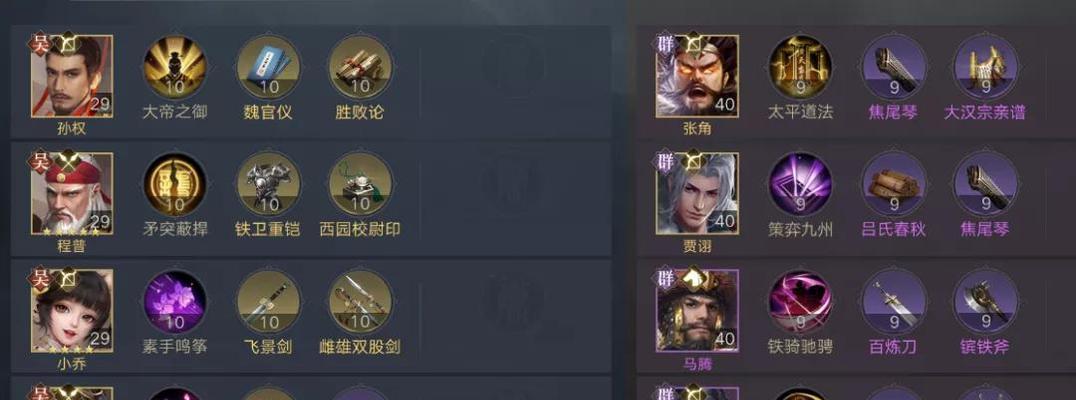Open the 铁卫重铠 armor icon
This screenshot has height=400, width=1076.
tap(268, 185)
